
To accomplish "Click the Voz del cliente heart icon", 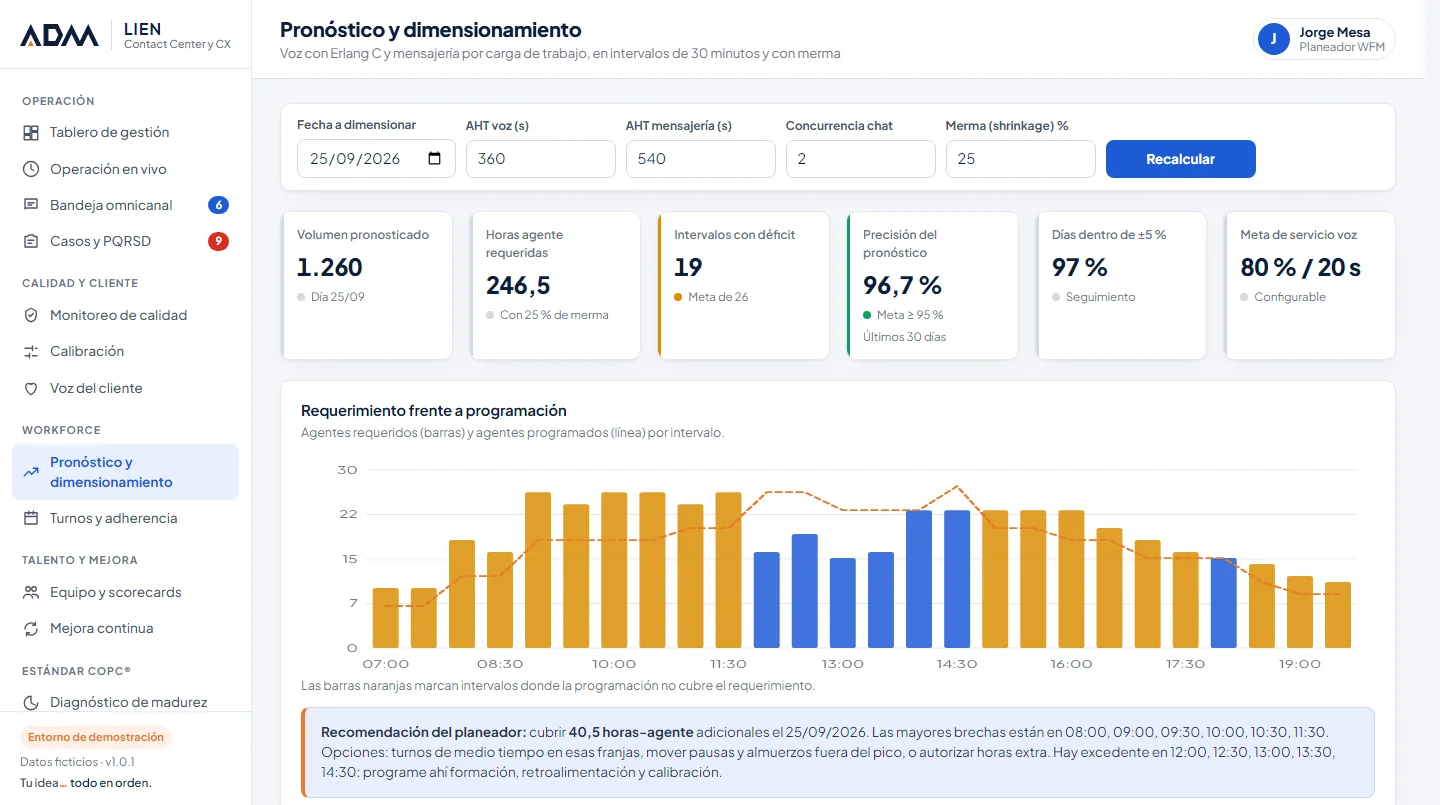I will [x=31, y=388].
